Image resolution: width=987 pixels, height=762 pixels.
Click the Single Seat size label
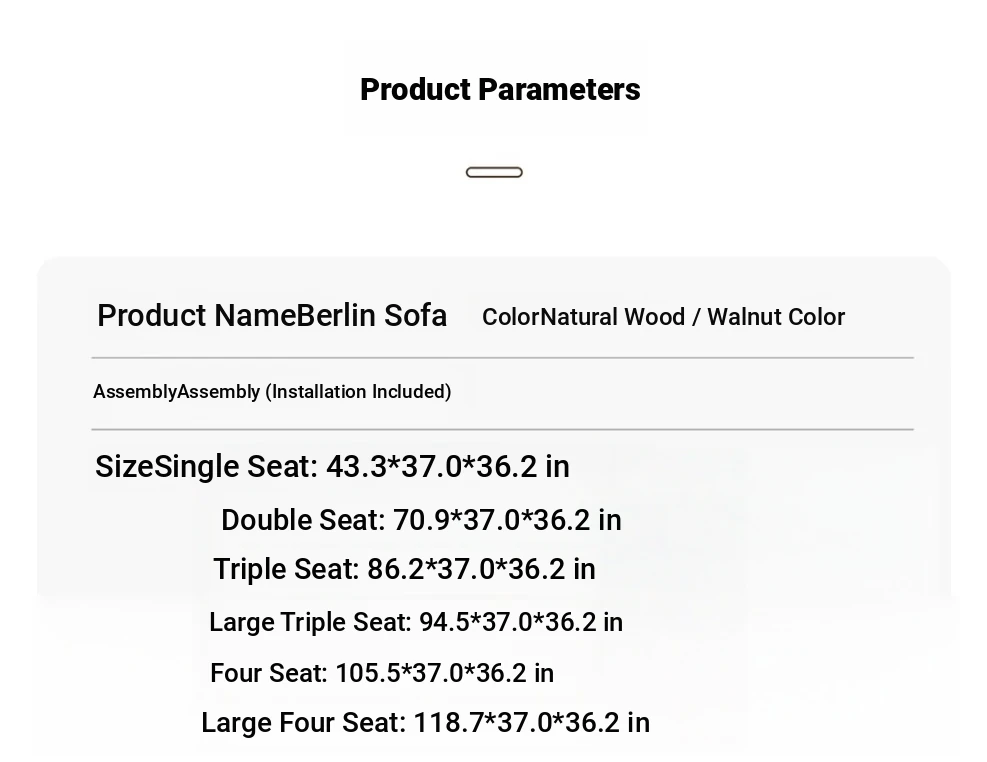click(235, 467)
